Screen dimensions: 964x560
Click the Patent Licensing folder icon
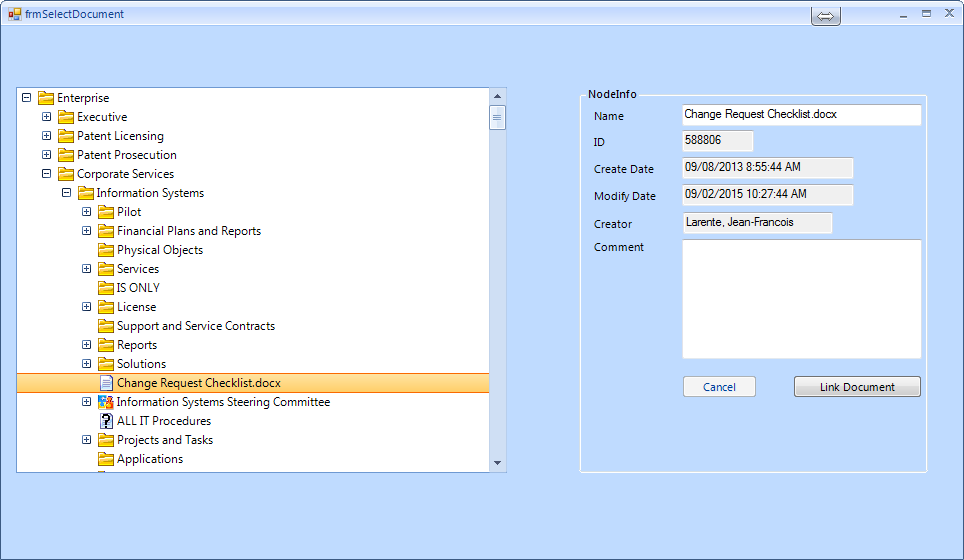point(66,136)
